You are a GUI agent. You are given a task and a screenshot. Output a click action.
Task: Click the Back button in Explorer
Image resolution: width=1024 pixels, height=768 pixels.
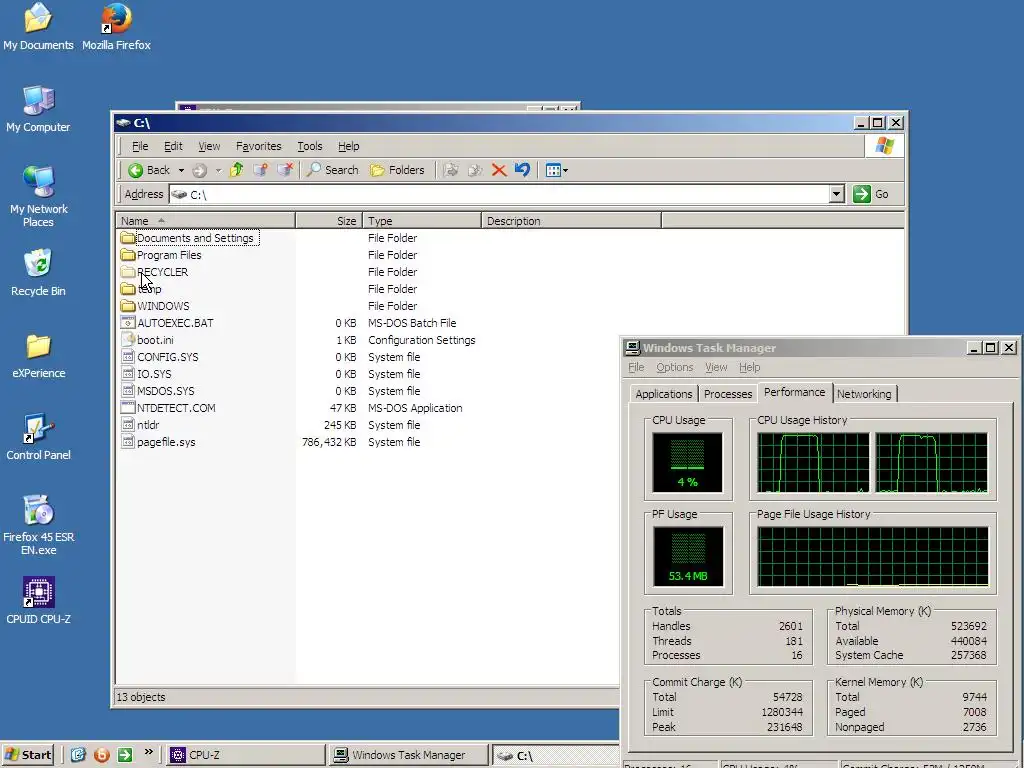pos(149,170)
